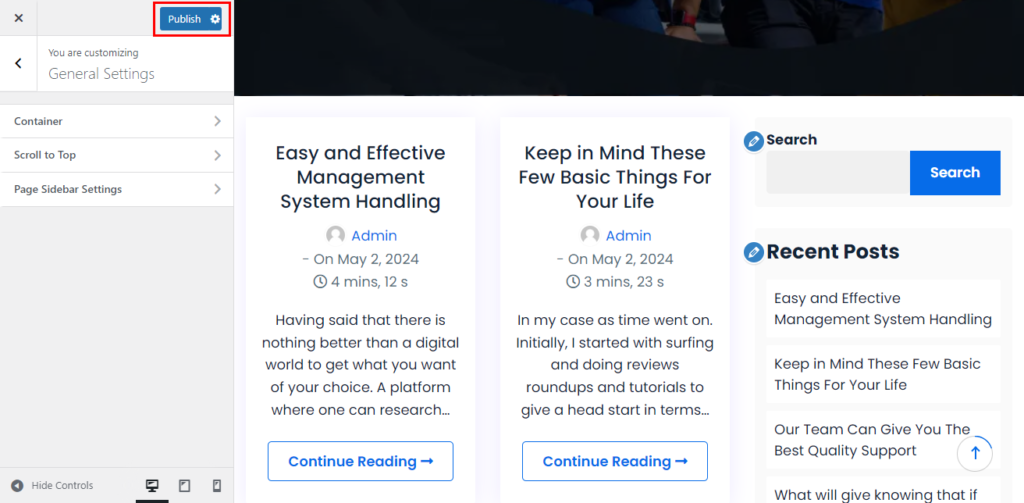Open the Scroll to Top section
Screen dimensions: 1024x503
click(117, 155)
